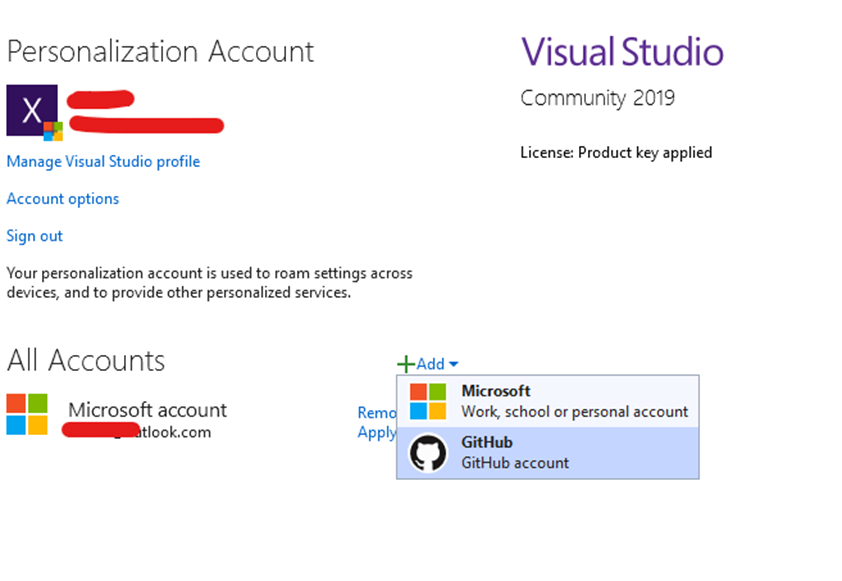Click the partially hidden Apply link

[377, 432]
